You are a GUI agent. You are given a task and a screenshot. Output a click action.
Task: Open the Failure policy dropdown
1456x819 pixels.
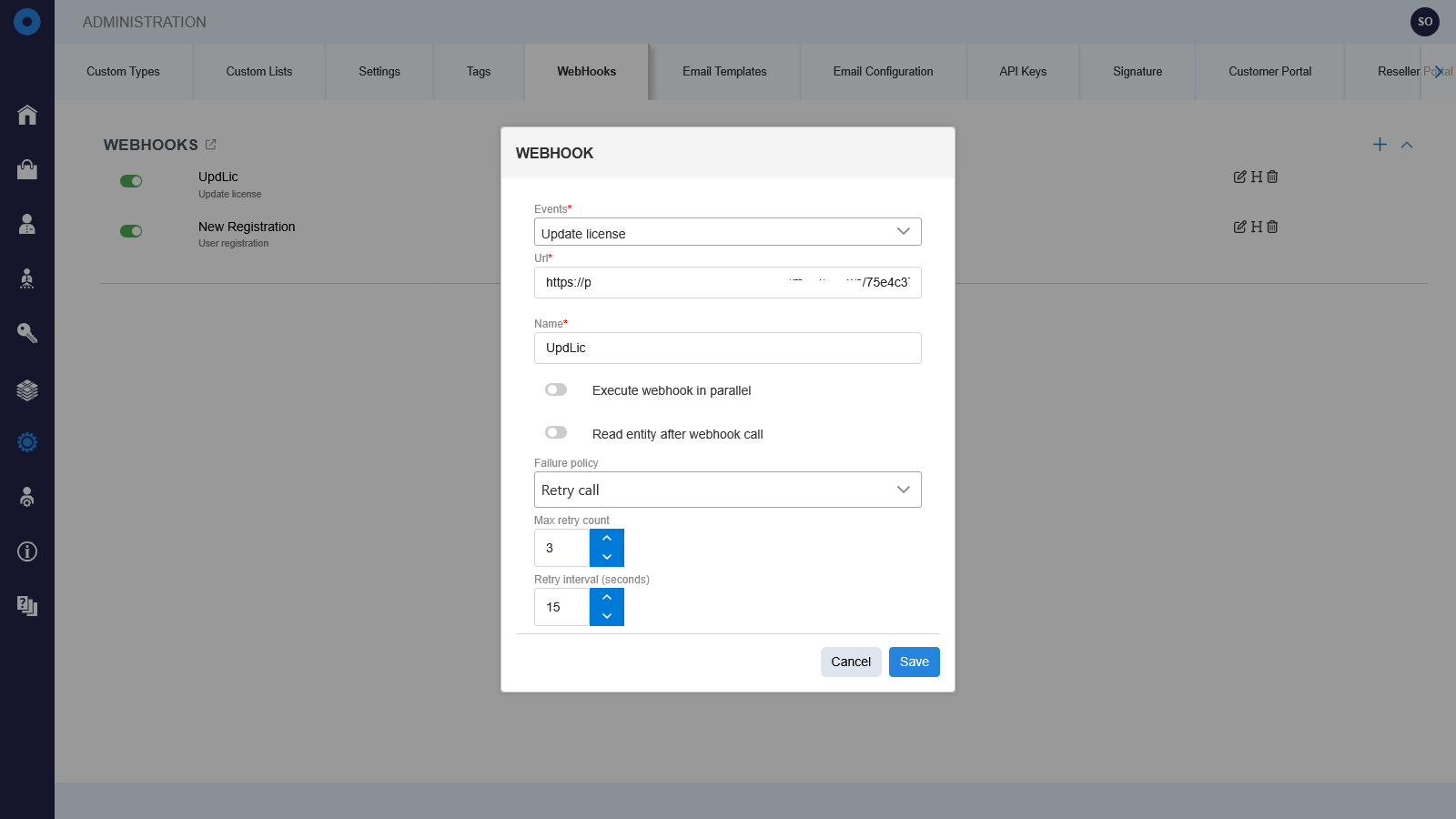pyautogui.click(x=728, y=490)
